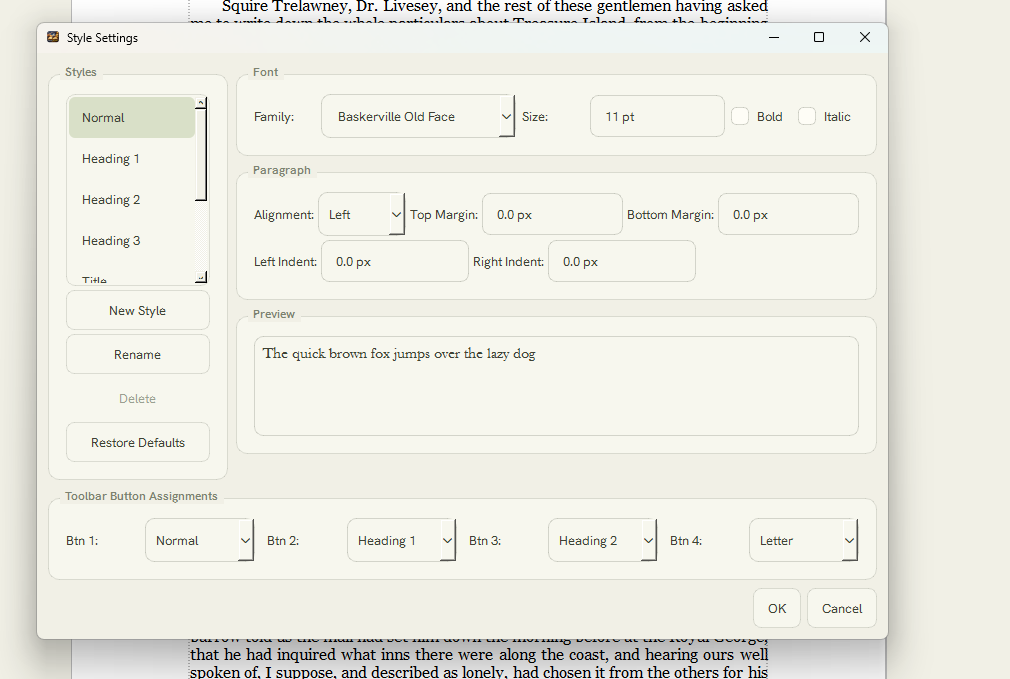The height and width of the screenshot is (679, 1010).
Task: Open the Btn 2 style dropdown
Action: [401, 540]
